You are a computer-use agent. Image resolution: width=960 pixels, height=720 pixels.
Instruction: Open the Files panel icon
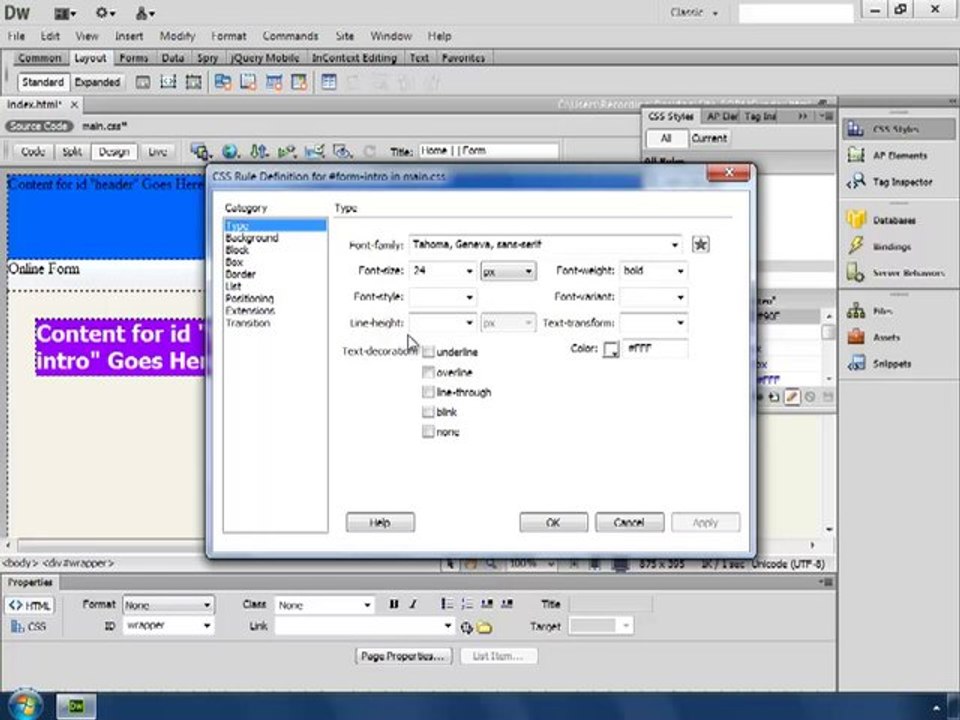[855, 310]
